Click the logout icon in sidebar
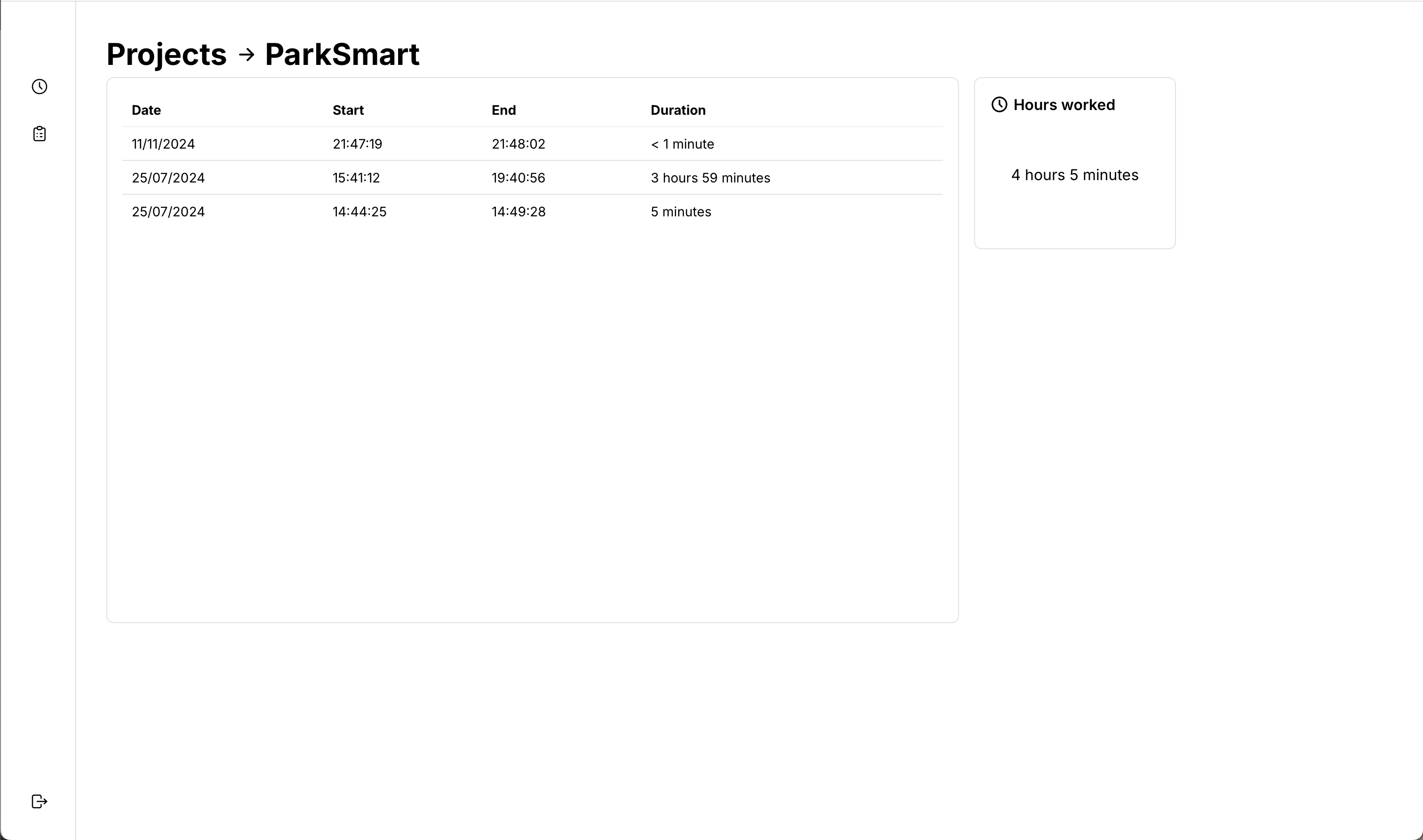 point(39,801)
